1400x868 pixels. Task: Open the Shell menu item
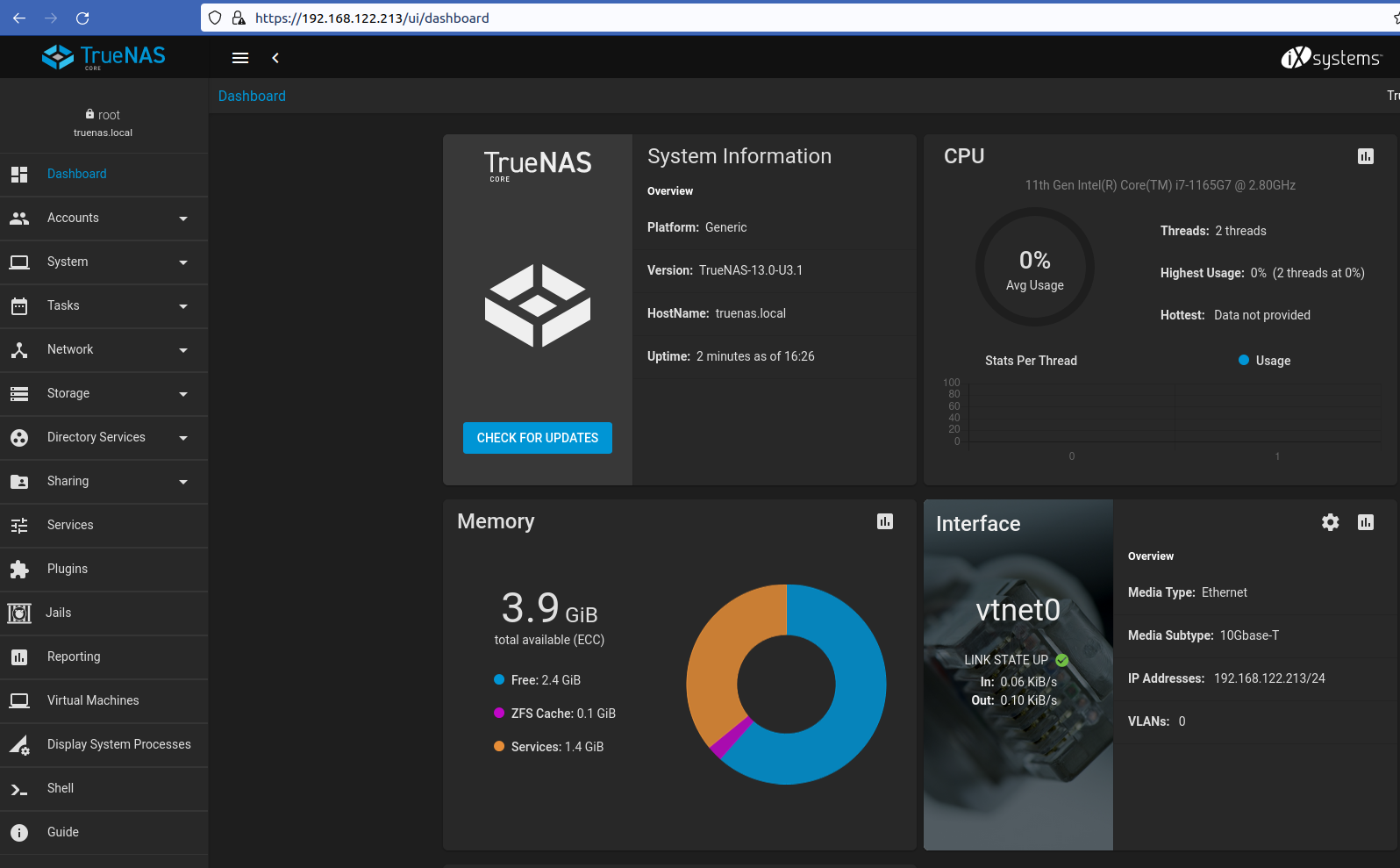point(61,788)
